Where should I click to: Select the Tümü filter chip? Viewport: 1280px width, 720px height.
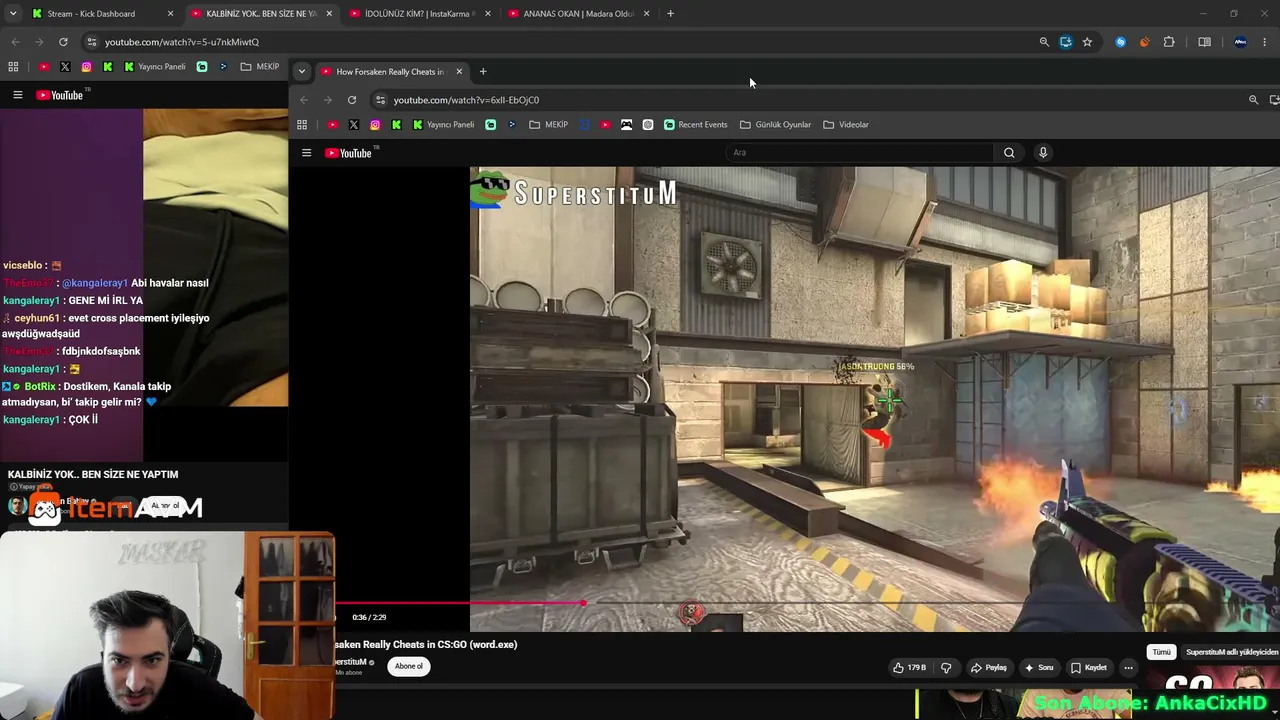[1161, 652]
